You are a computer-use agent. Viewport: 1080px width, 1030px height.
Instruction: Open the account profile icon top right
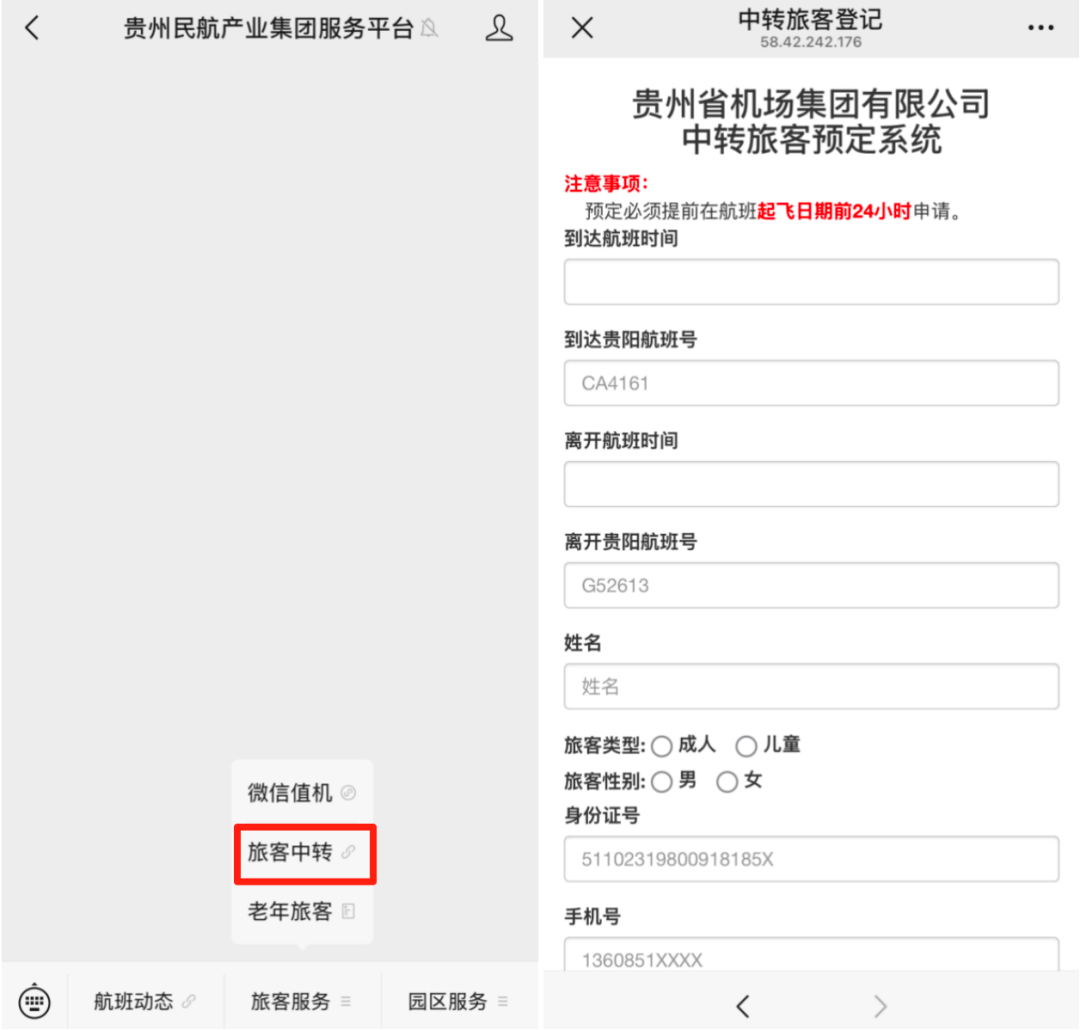click(499, 27)
